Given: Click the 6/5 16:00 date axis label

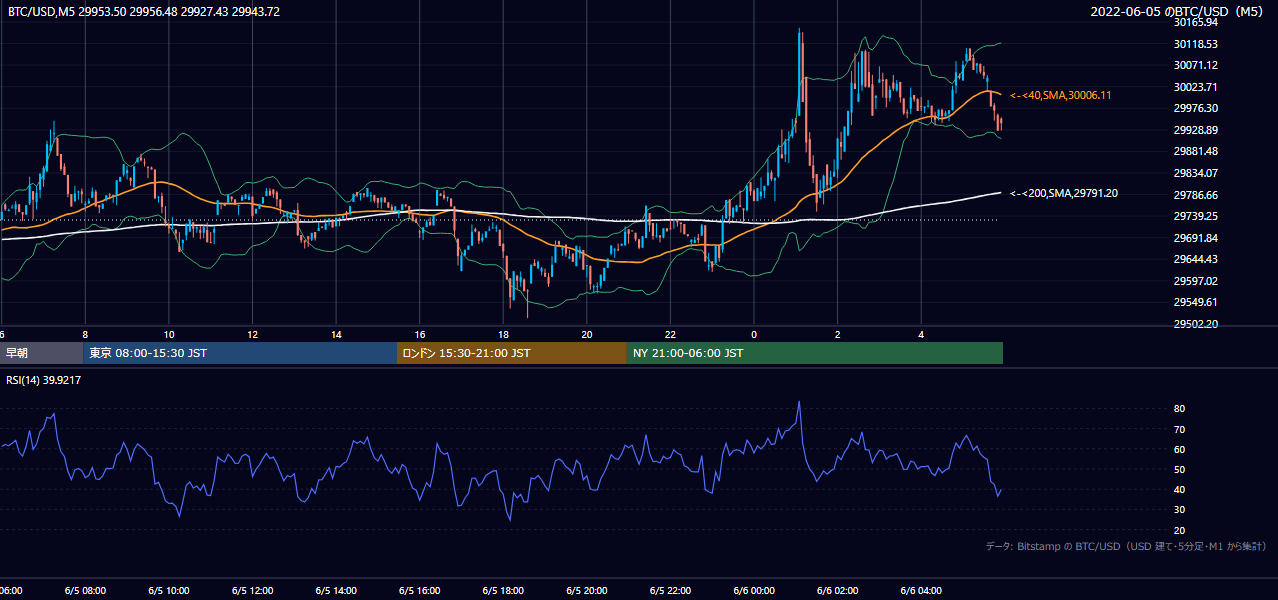Looking at the screenshot, I should 420,591.
